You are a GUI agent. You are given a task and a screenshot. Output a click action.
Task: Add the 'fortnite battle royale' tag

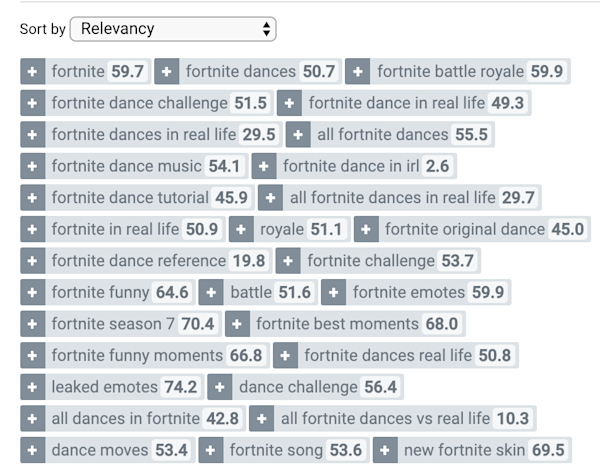357,71
